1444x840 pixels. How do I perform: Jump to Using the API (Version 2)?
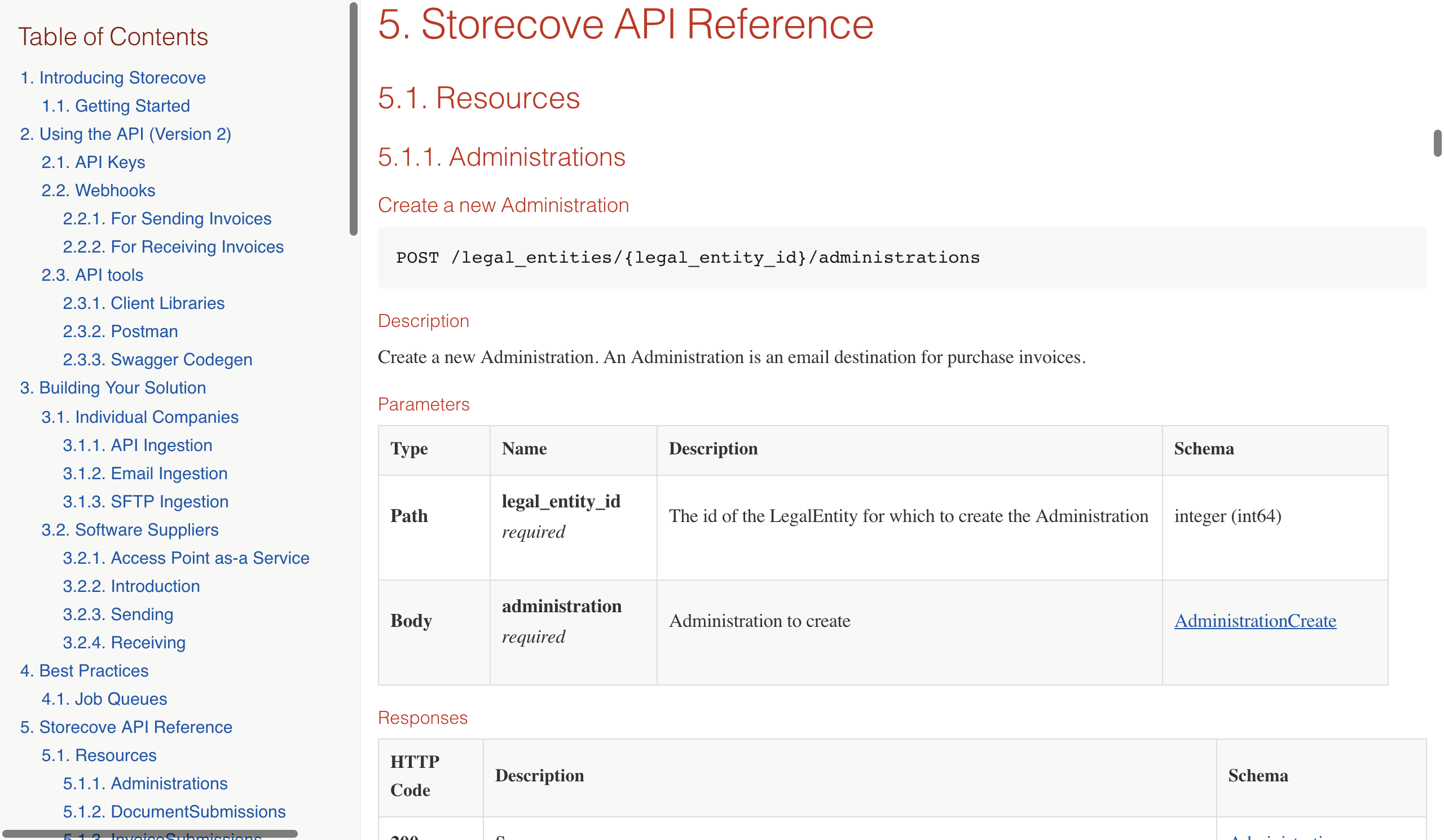point(125,134)
